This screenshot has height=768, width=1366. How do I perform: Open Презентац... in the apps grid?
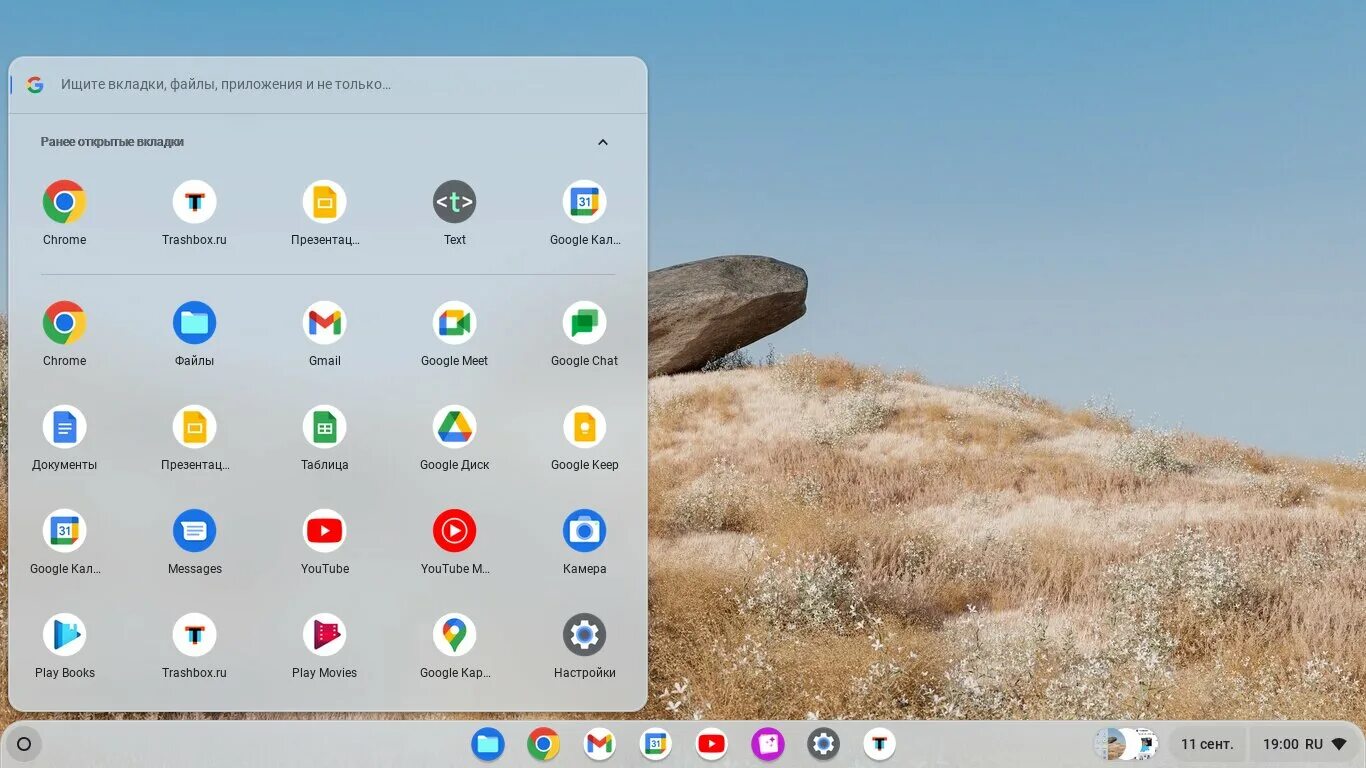[x=194, y=437]
